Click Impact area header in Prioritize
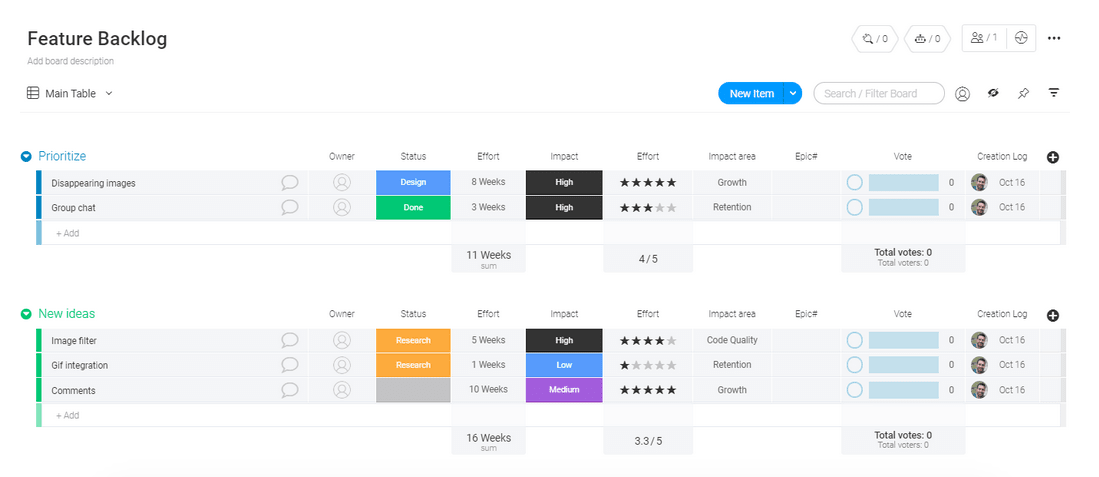The width and height of the screenshot is (1099, 477). pyautogui.click(x=732, y=156)
